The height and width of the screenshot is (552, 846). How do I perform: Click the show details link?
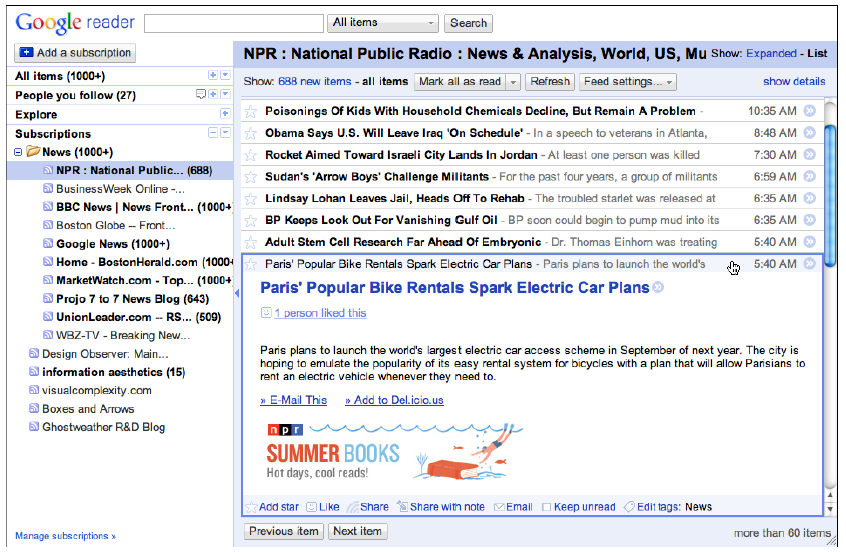click(x=794, y=81)
